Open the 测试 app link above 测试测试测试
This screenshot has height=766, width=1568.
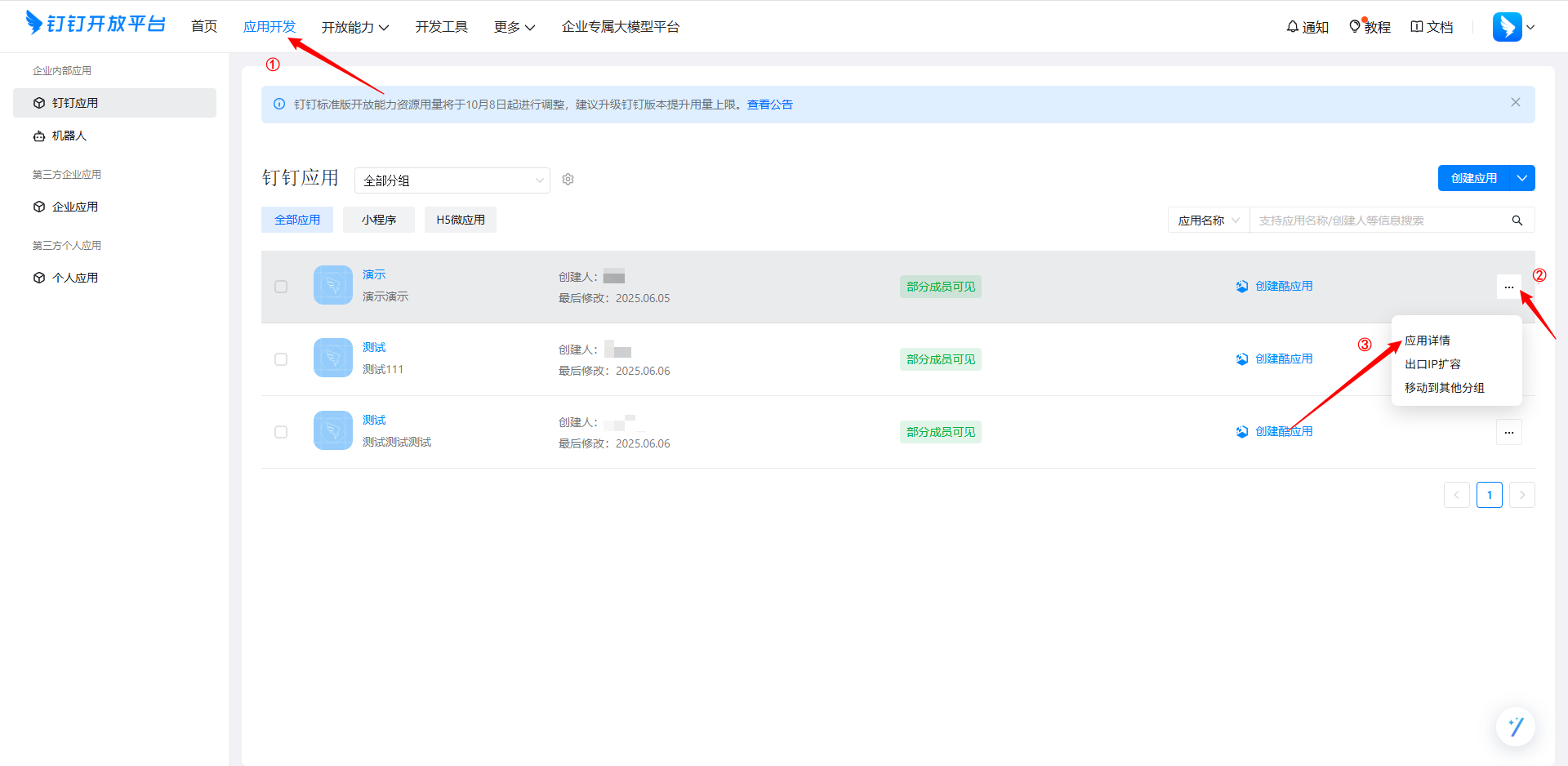(x=374, y=420)
